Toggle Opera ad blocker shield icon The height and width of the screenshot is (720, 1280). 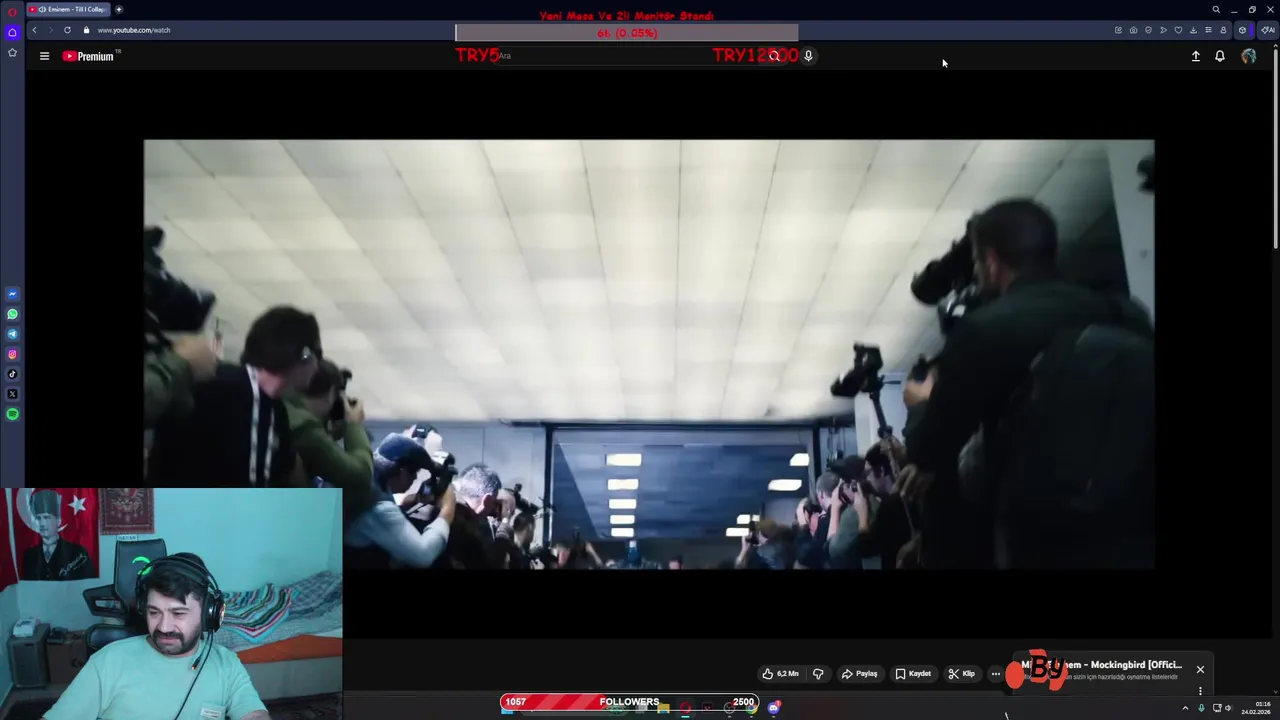[x=1148, y=30]
